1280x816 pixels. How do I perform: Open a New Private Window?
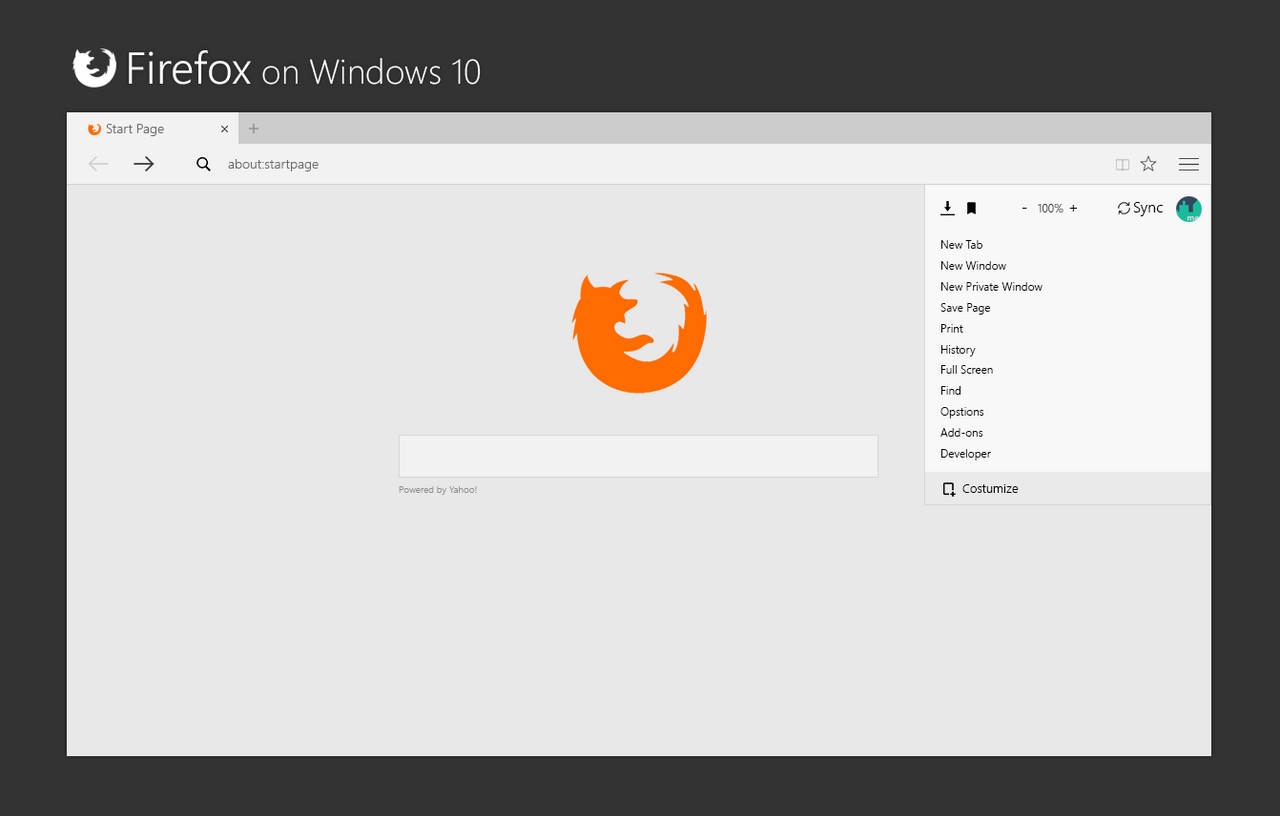[991, 287]
